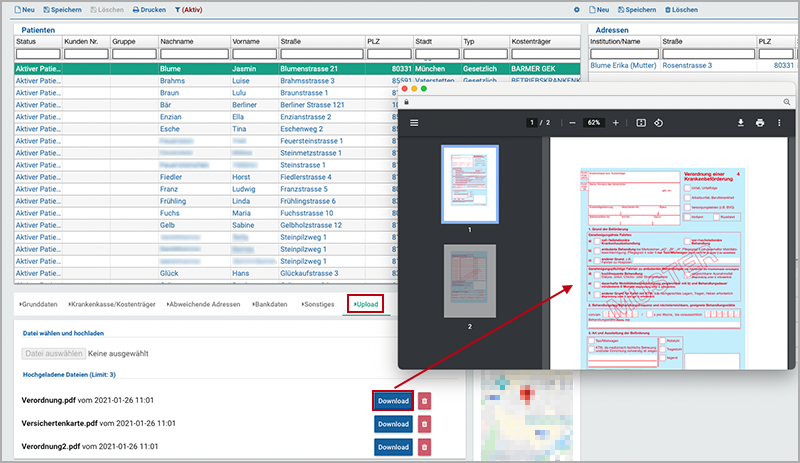Delete Verordnung.pdf using the red trash icon
The height and width of the screenshot is (463, 800).
(425, 400)
